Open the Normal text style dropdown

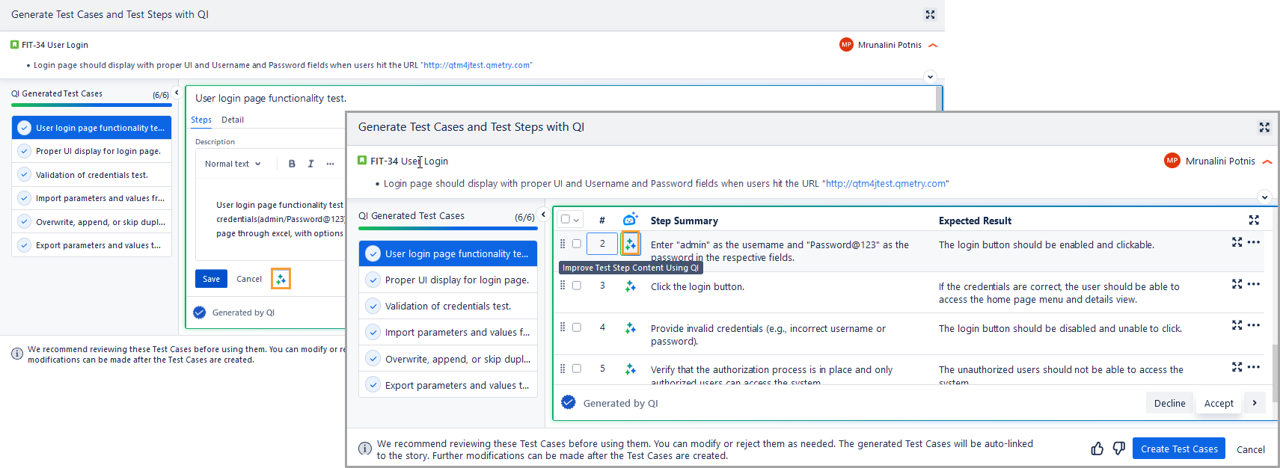233,164
